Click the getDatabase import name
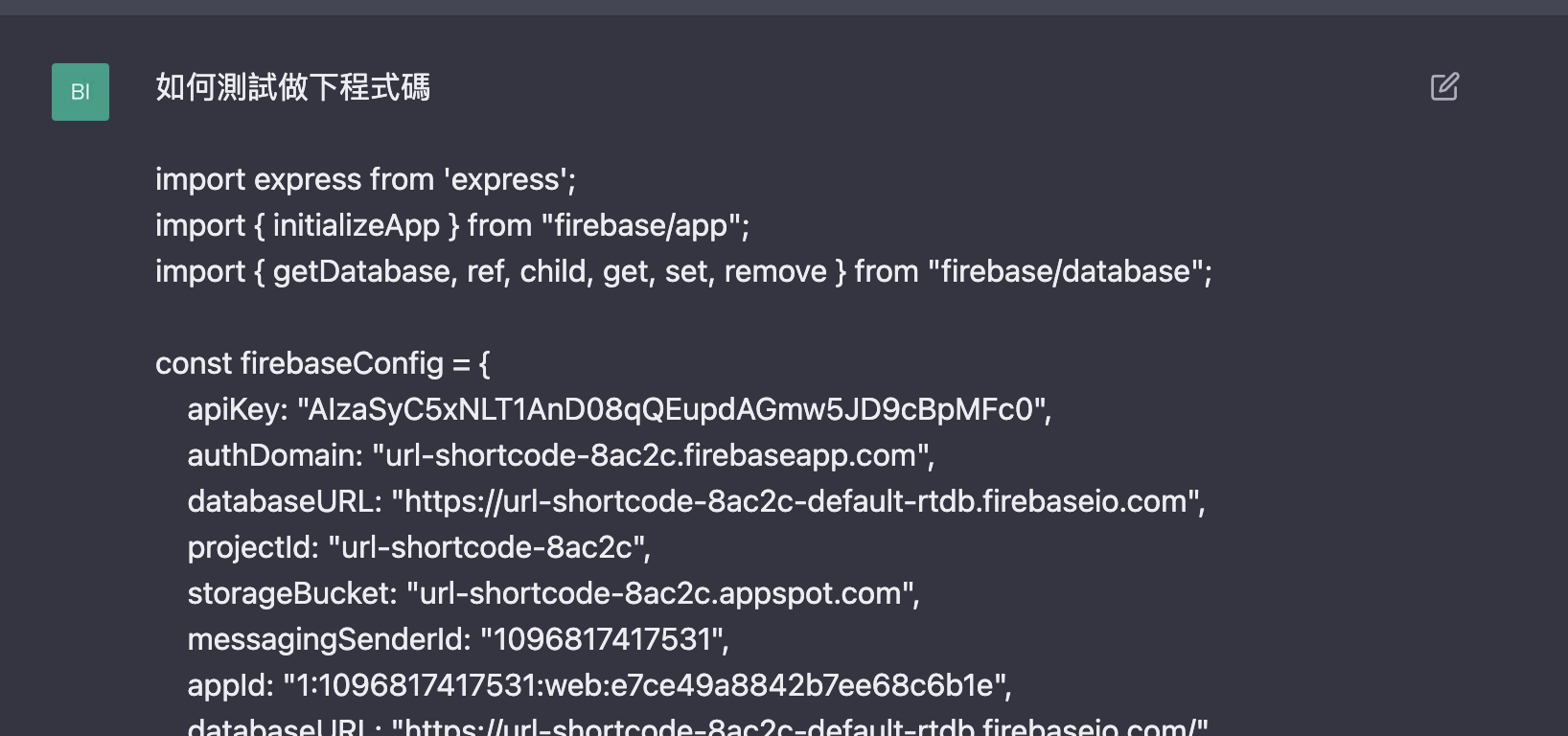1568x736 pixels. [360, 271]
